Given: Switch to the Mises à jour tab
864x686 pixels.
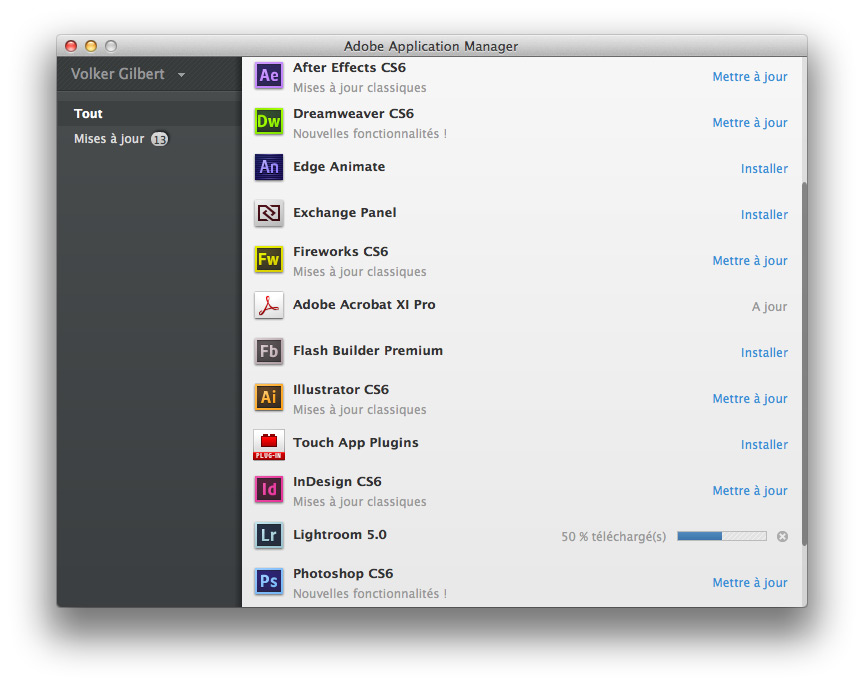Looking at the screenshot, I should [149, 139].
